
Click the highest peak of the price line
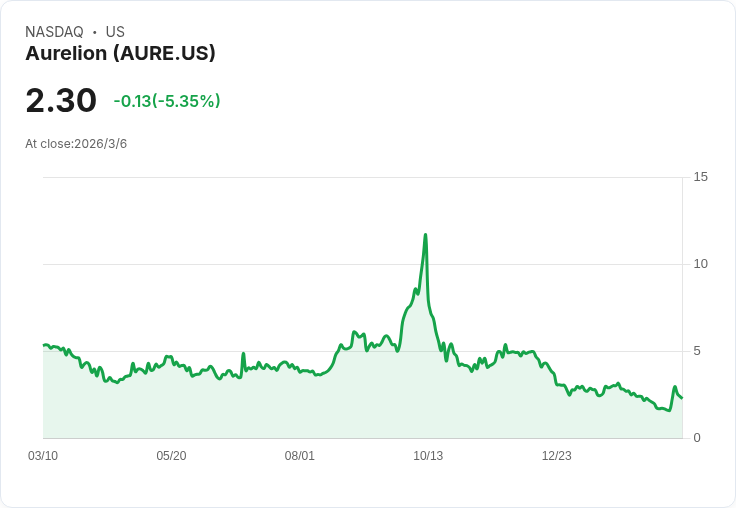426,235
